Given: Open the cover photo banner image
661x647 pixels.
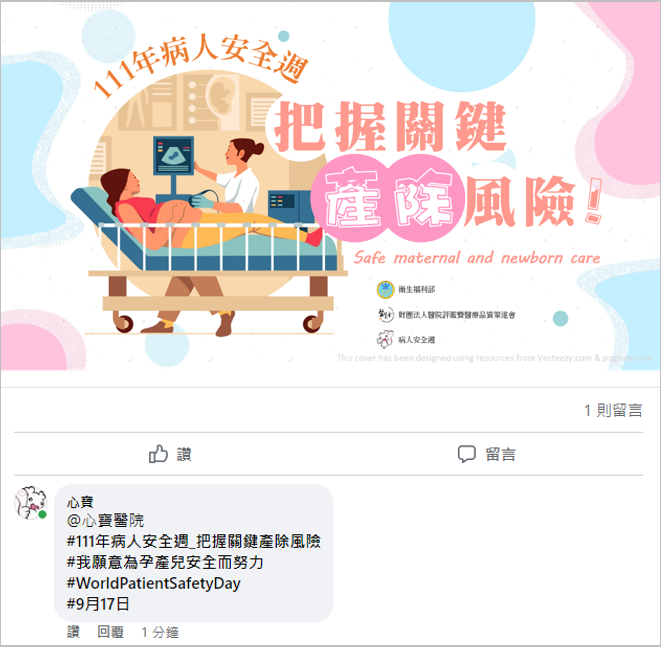Looking at the screenshot, I should (x=330, y=186).
